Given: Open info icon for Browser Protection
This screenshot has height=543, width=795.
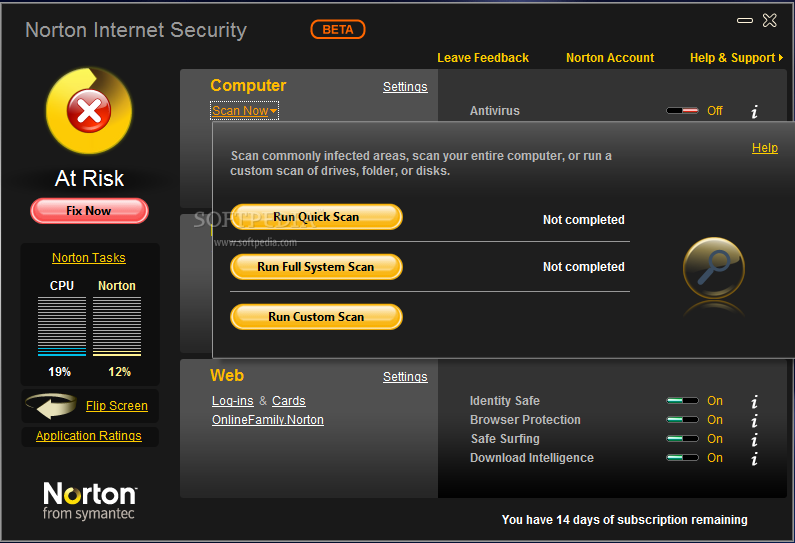Looking at the screenshot, I should 755,420.
